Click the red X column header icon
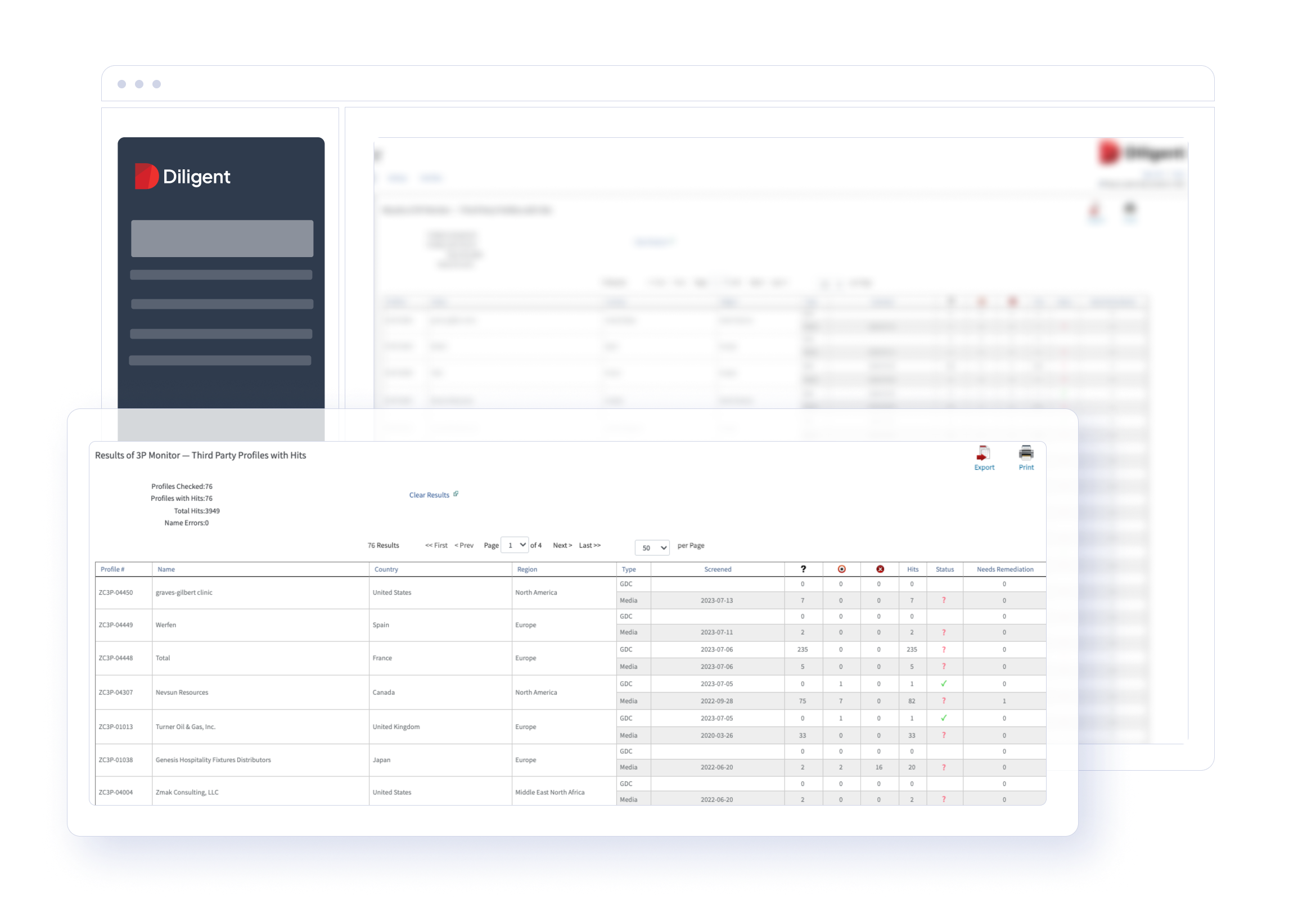The image size is (1316, 917). click(x=880, y=569)
